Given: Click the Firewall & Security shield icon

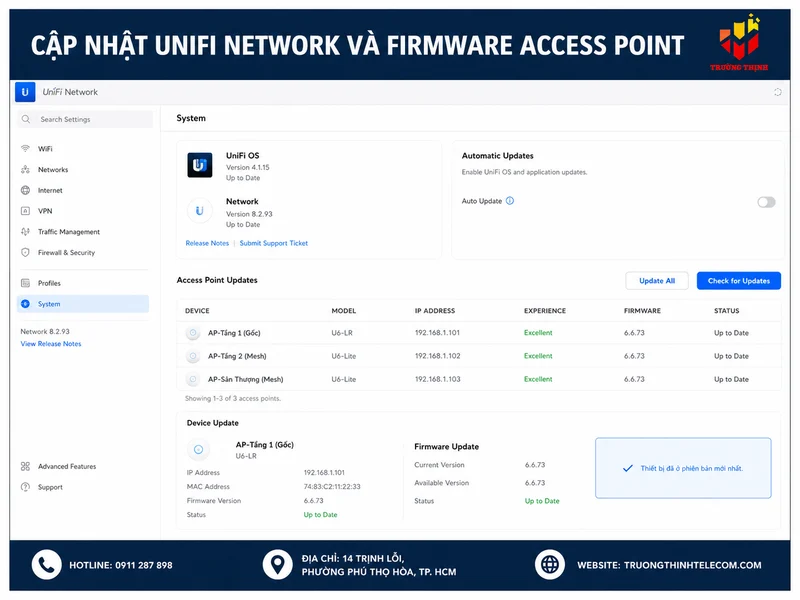Looking at the screenshot, I should coord(25,253).
